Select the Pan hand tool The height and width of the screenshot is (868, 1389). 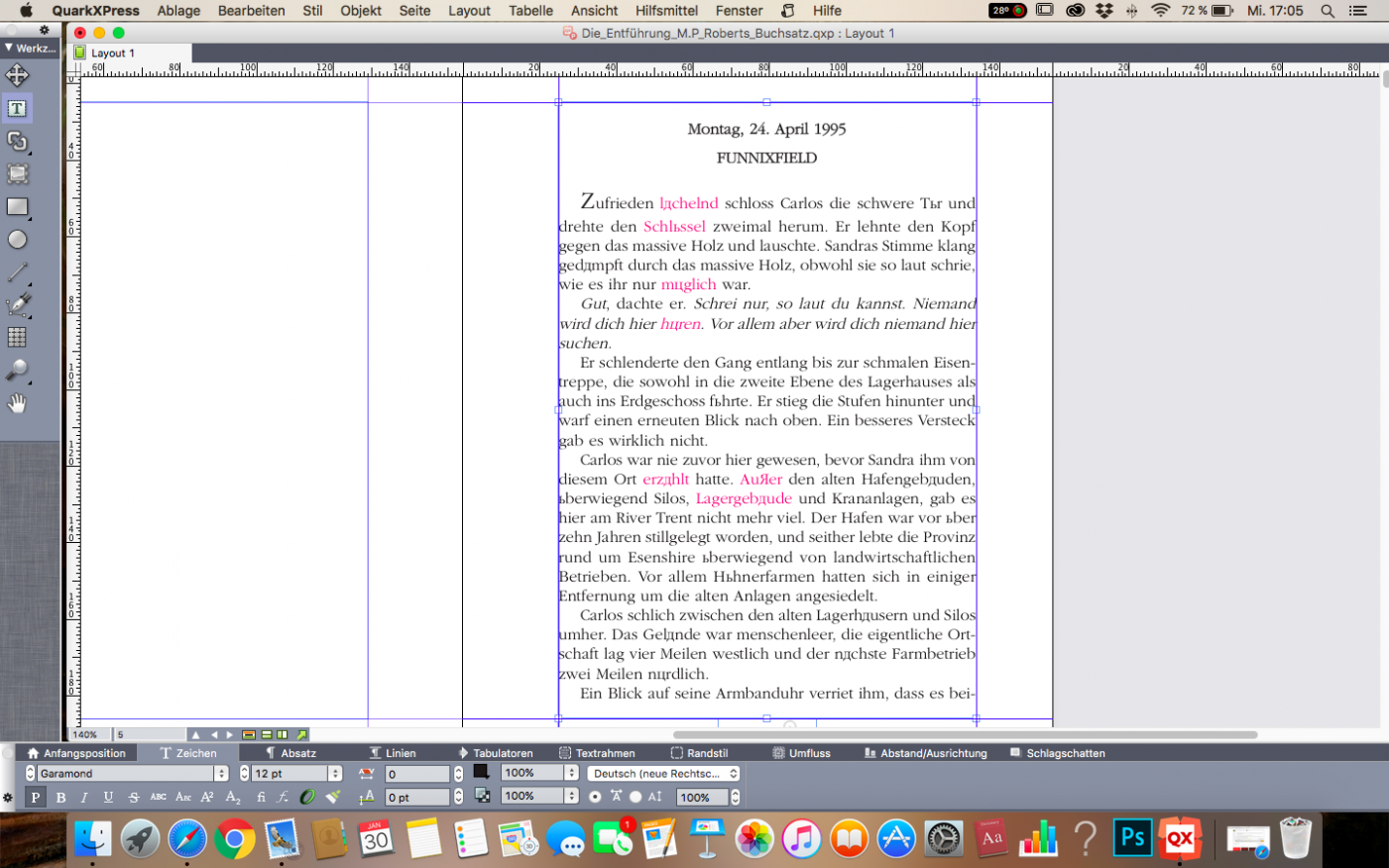(x=17, y=403)
